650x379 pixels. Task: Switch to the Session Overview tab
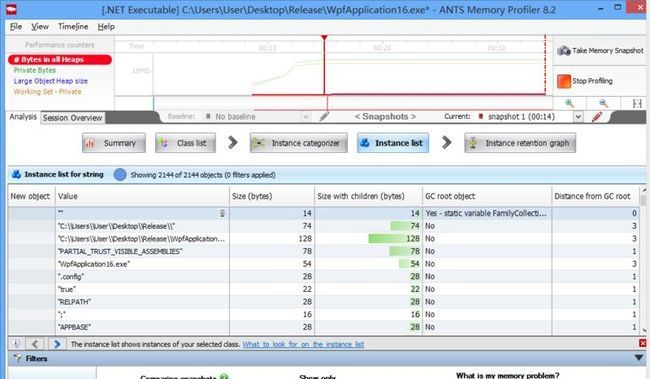coord(73,118)
